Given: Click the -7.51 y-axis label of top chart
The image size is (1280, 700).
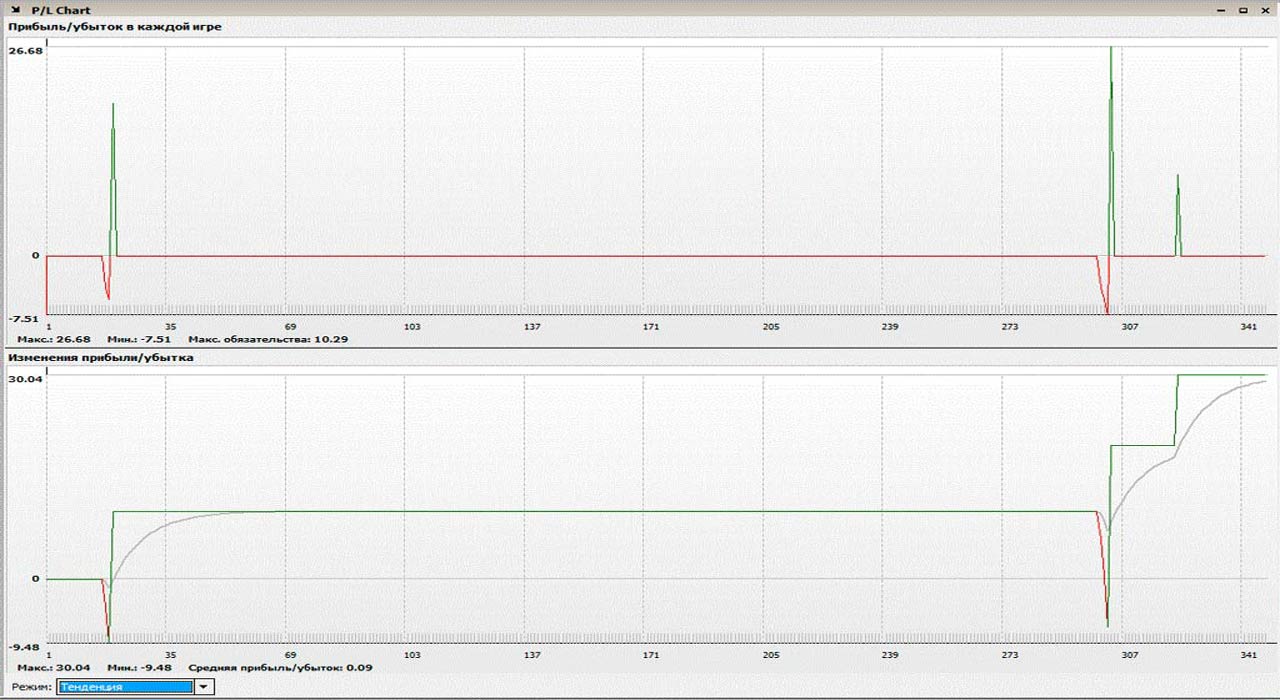Looking at the screenshot, I should tap(24, 319).
